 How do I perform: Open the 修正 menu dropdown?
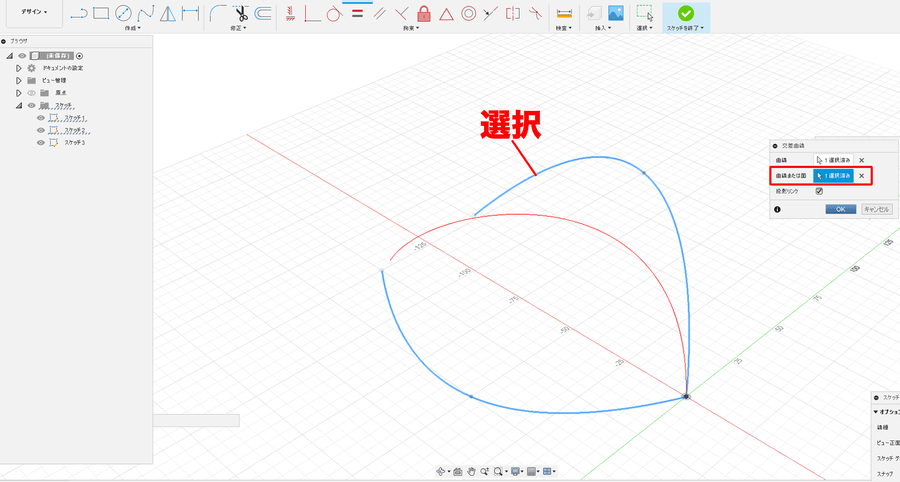[x=238, y=28]
